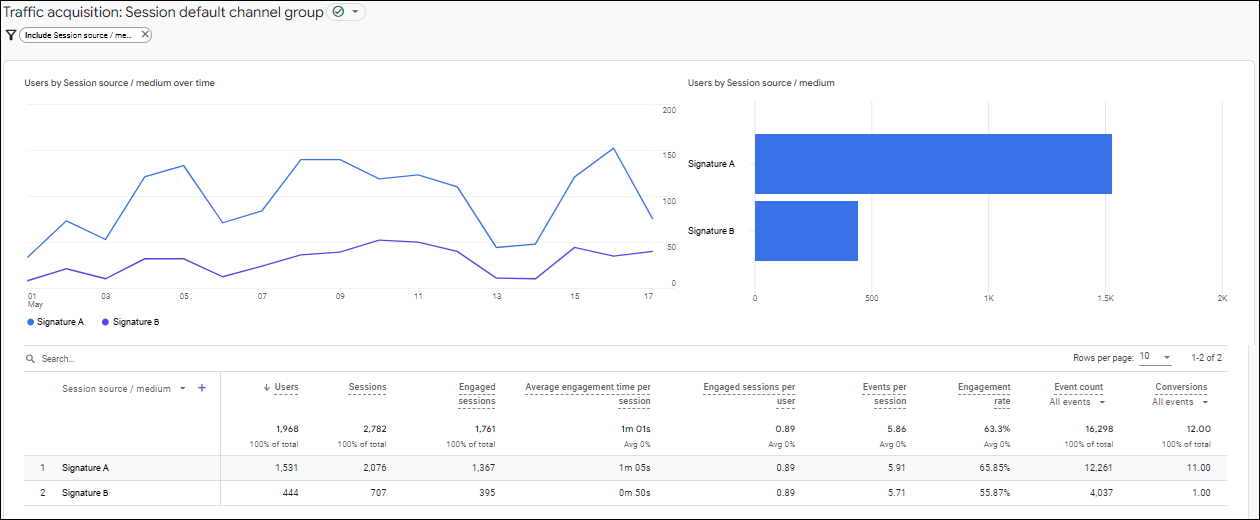Sort by the Engagement rate column header

[984, 394]
